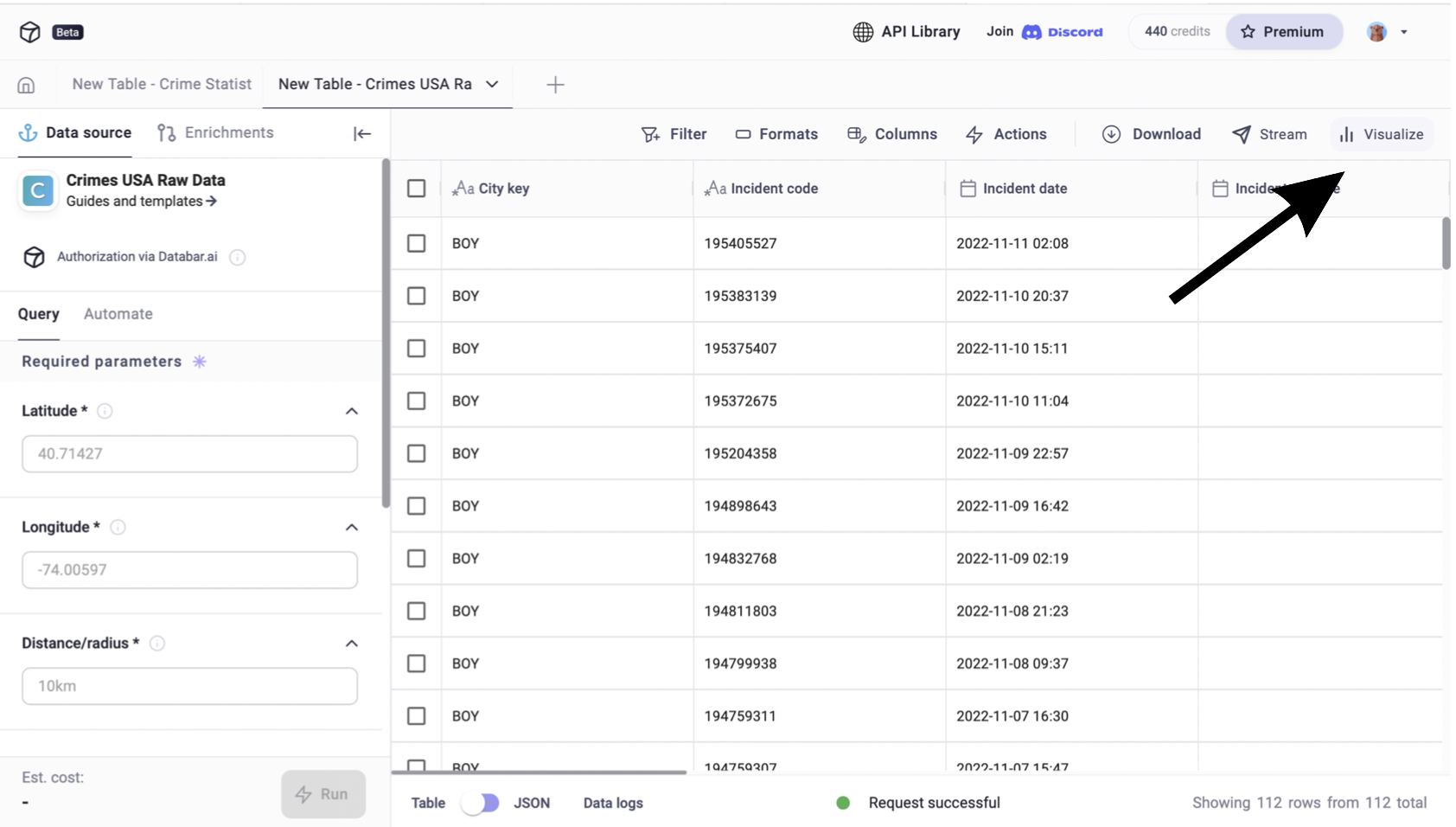Add a new table with plus icon

pyautogui.click(x=556, y=84)
